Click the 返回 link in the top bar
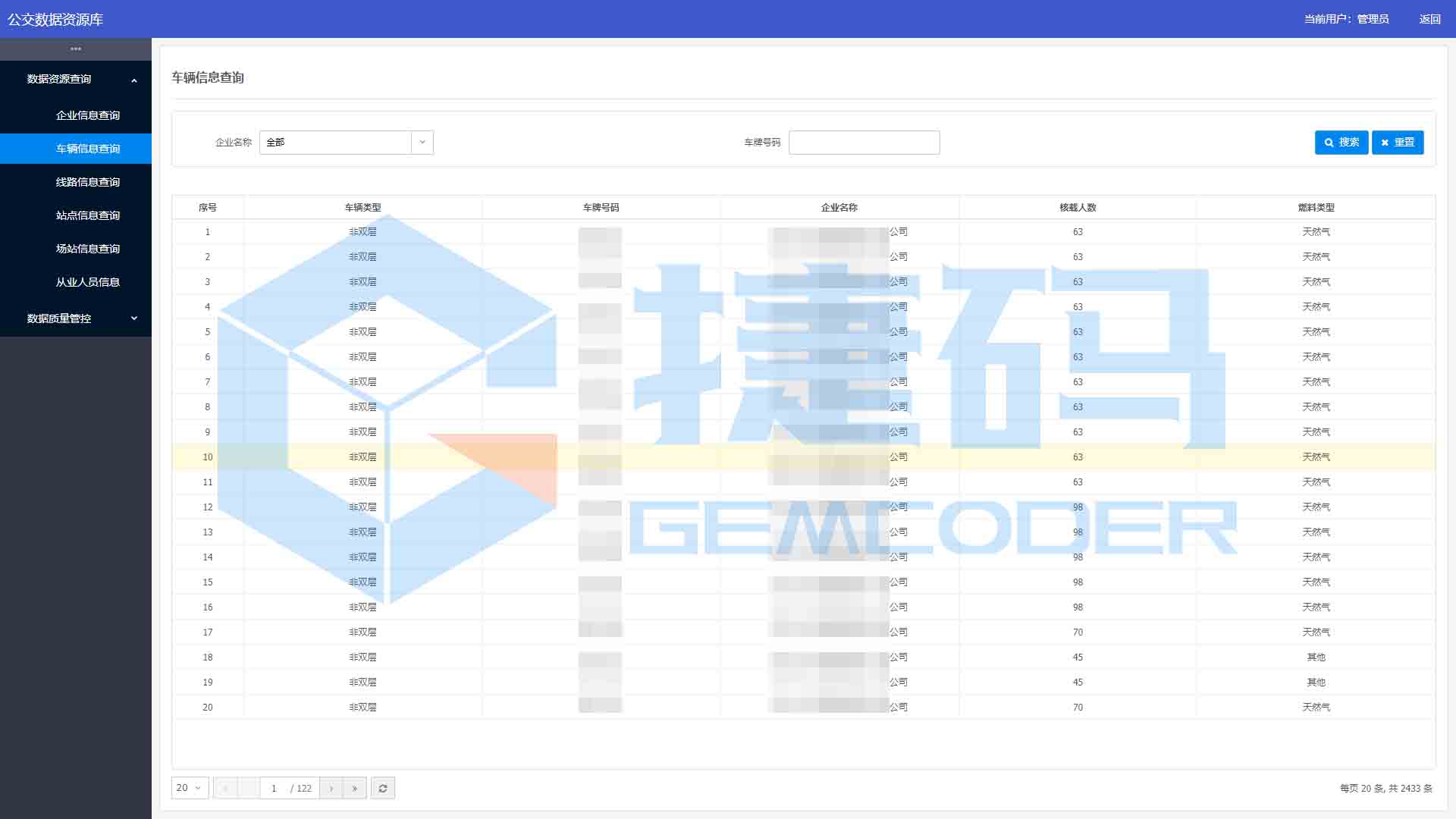The width and height of the screenshot is (1456, 819). 1430,19
